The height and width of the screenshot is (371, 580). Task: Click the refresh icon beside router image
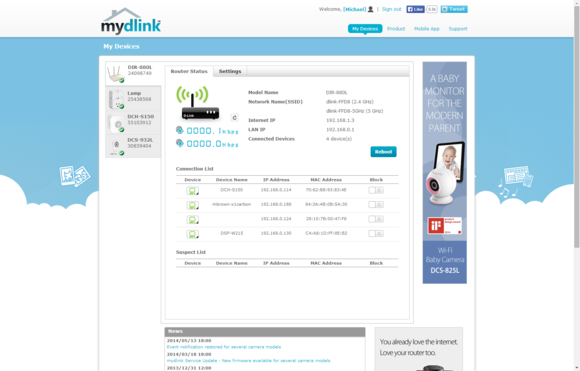235,118
